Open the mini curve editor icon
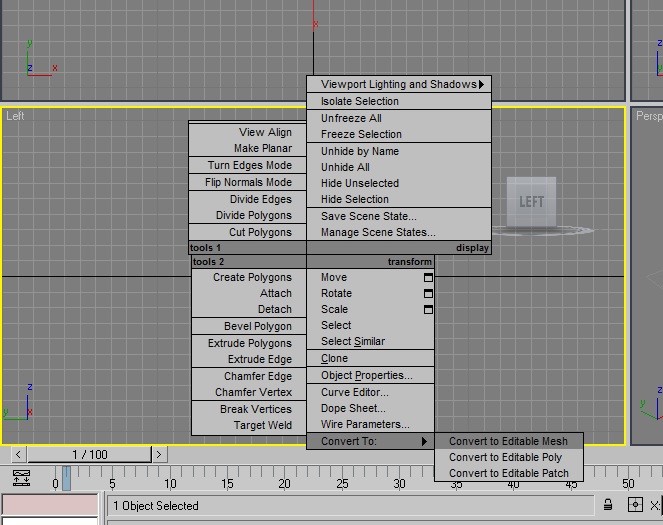The image size is (663, 525). tap(21, 478)
